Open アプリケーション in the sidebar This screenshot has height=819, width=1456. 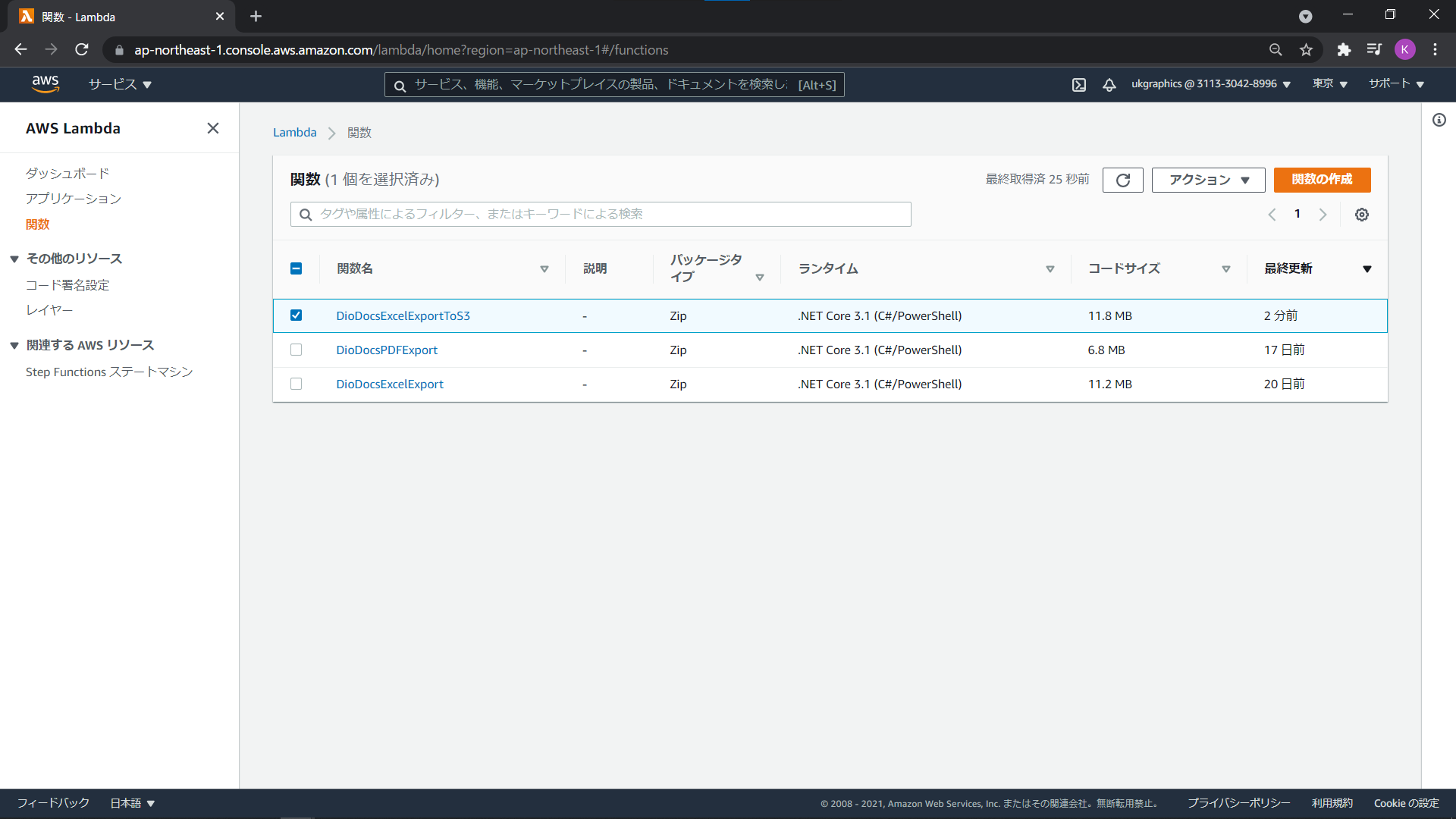74,199
